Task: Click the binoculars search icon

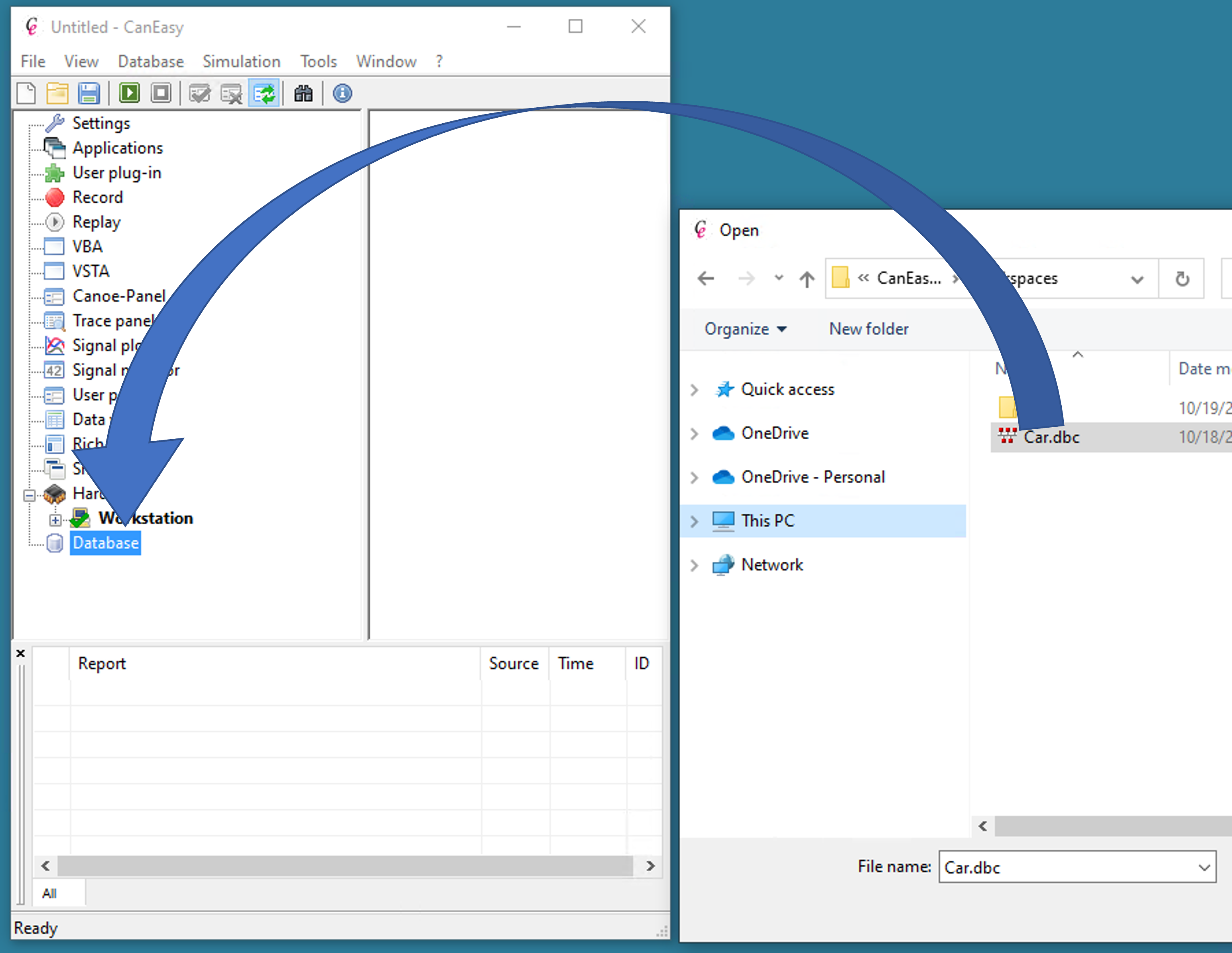Action: coord(303,93)
